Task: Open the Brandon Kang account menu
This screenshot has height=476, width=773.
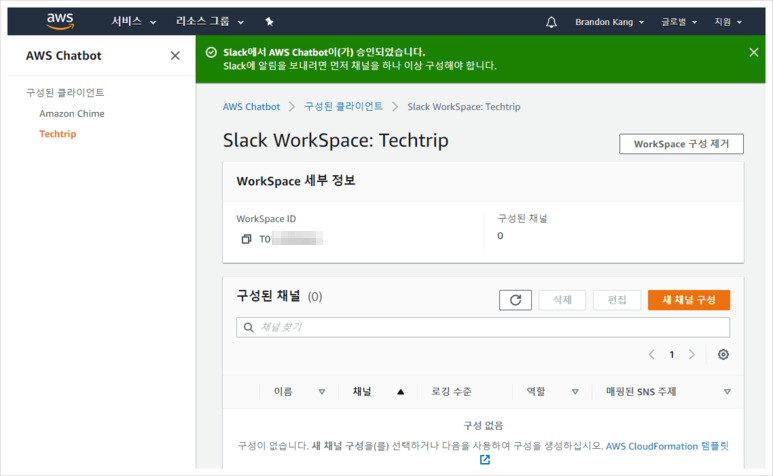Action: click(x=609, y=22)
